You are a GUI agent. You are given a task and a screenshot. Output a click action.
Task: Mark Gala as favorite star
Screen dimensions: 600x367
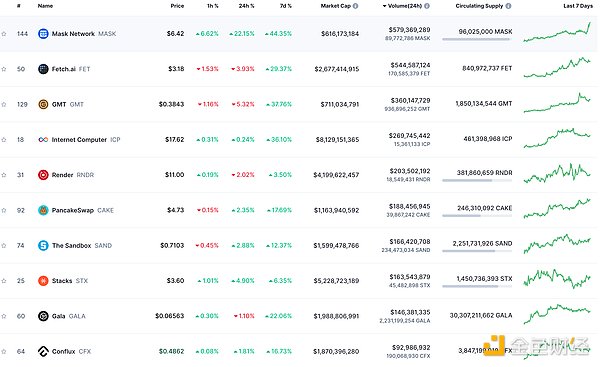(x=4, y=316)
